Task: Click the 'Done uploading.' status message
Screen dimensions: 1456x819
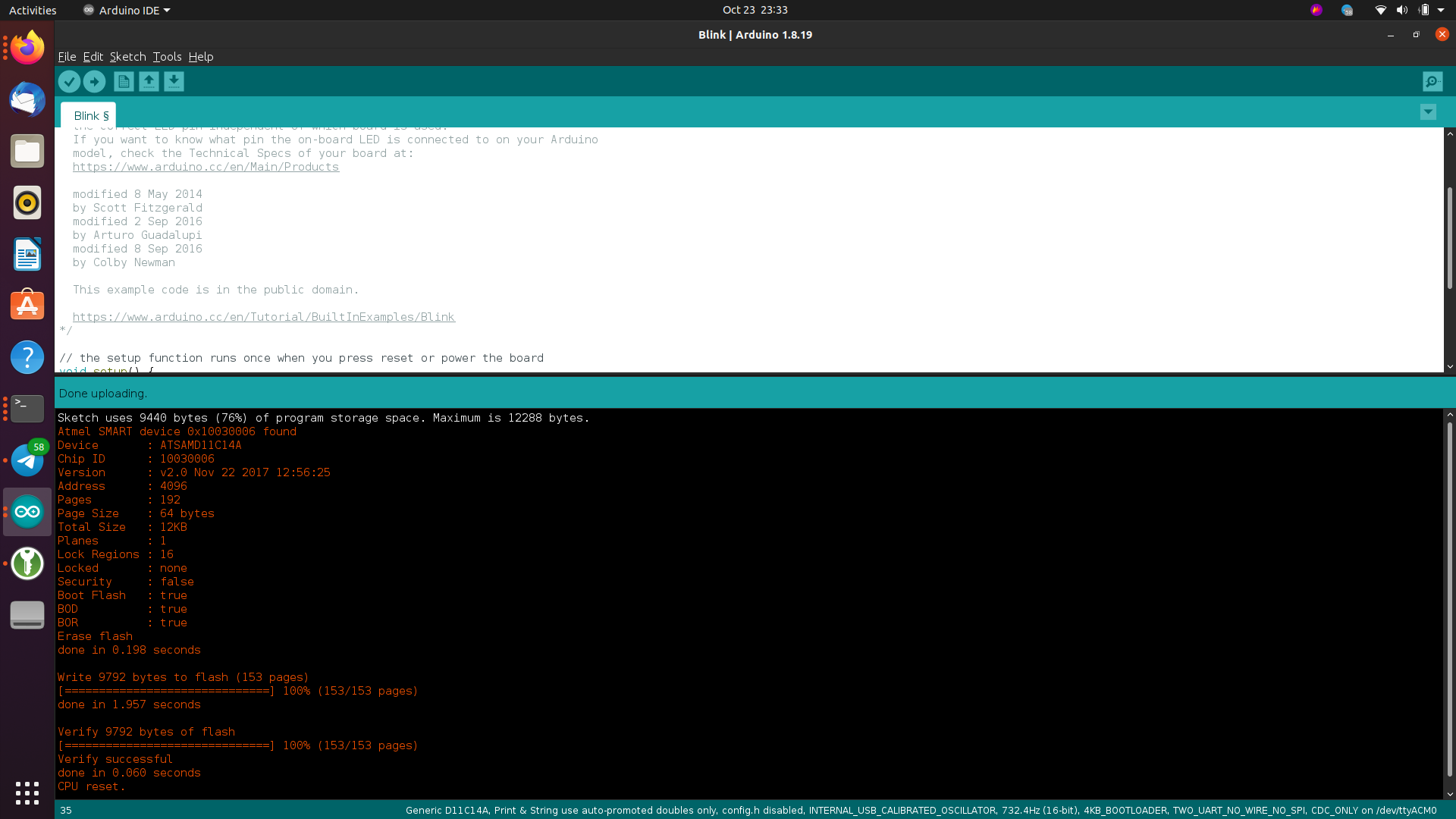Action: click(x=103, y=394)
